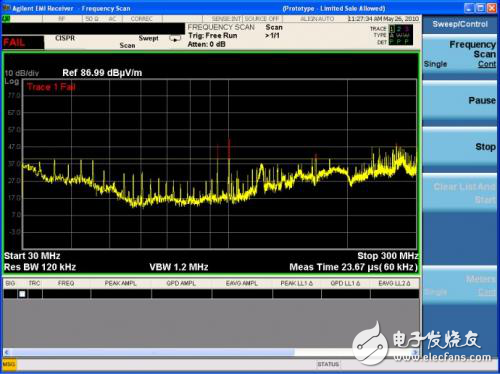
Task: Check the box in signal list row
Action: click(x=22, y=294)
